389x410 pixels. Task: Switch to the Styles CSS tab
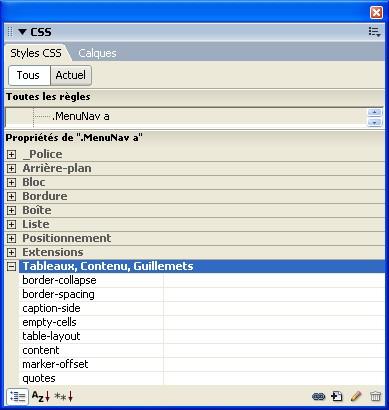36,53
